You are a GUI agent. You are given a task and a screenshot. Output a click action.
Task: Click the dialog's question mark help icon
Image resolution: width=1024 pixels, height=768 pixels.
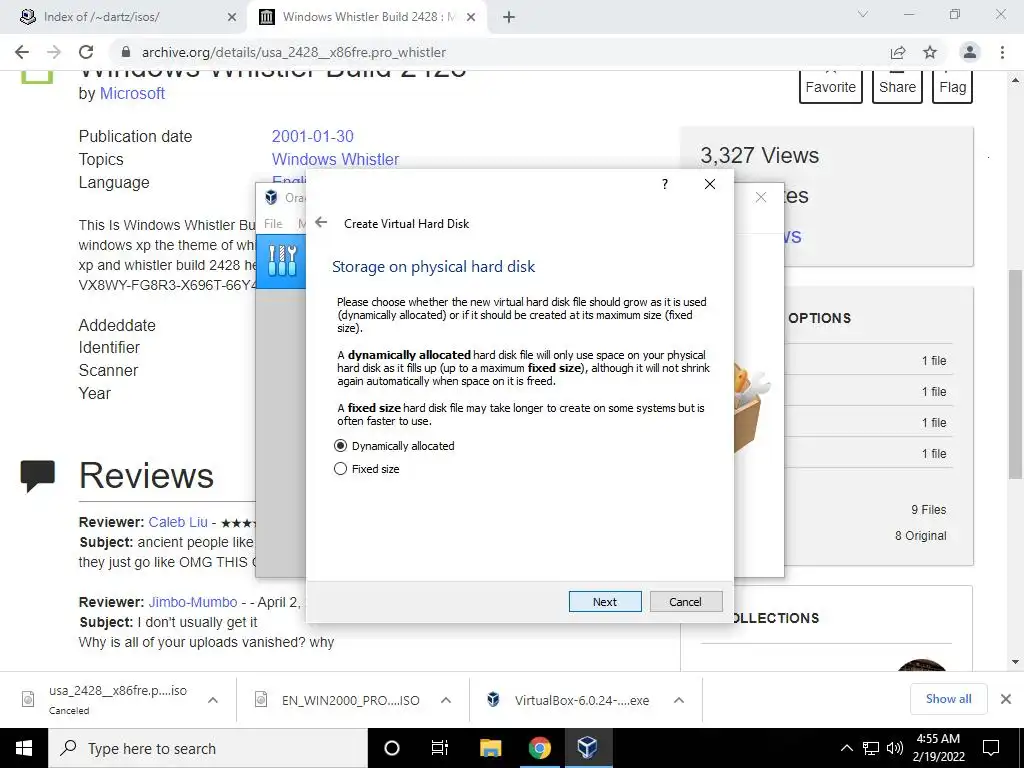point(665,184)
